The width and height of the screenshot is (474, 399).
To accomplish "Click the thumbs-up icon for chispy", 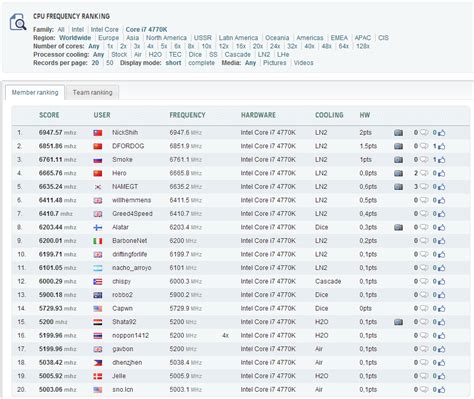I will (x=442, y=281).
